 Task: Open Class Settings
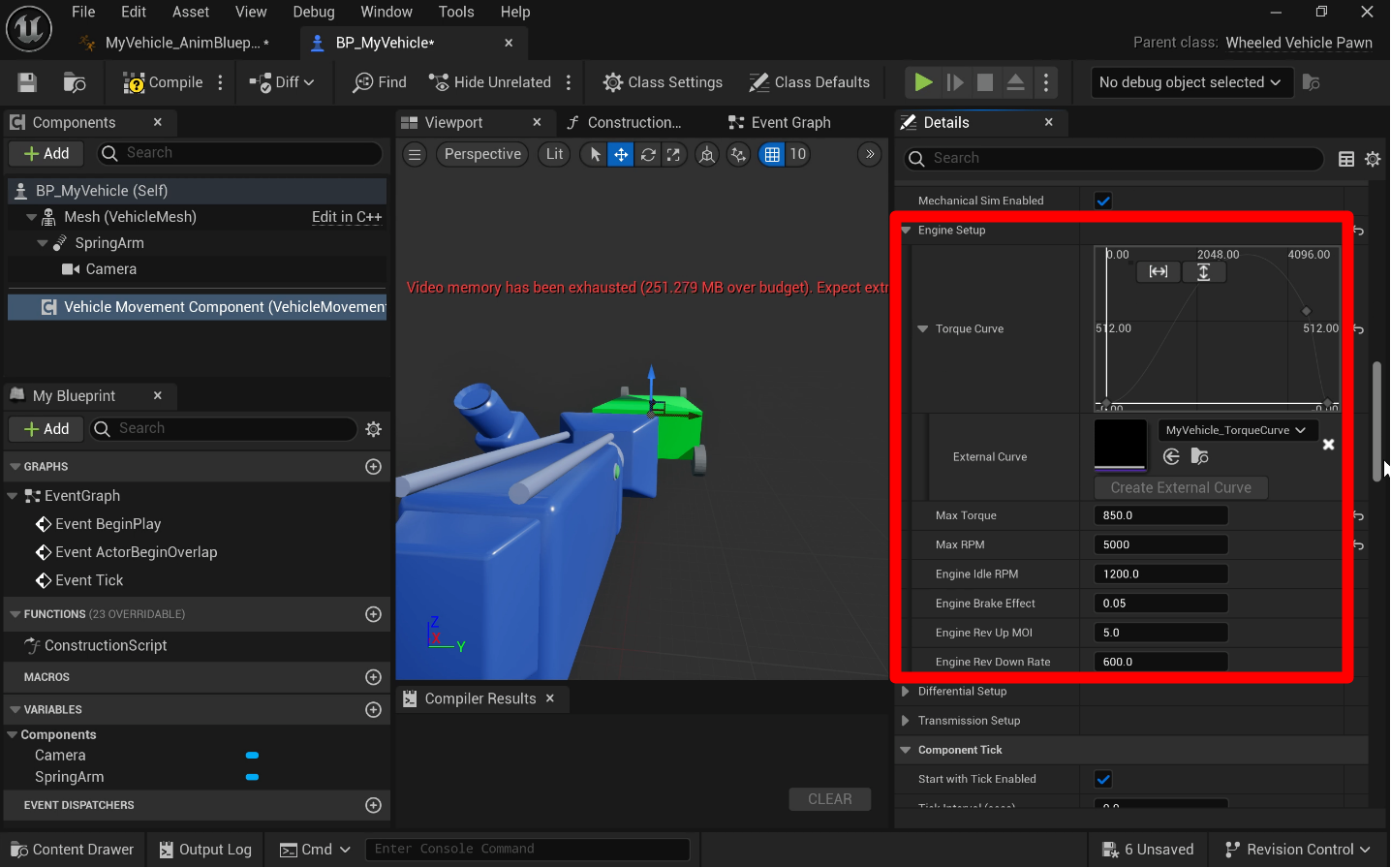pyautogui.click(x=663, y=82)
